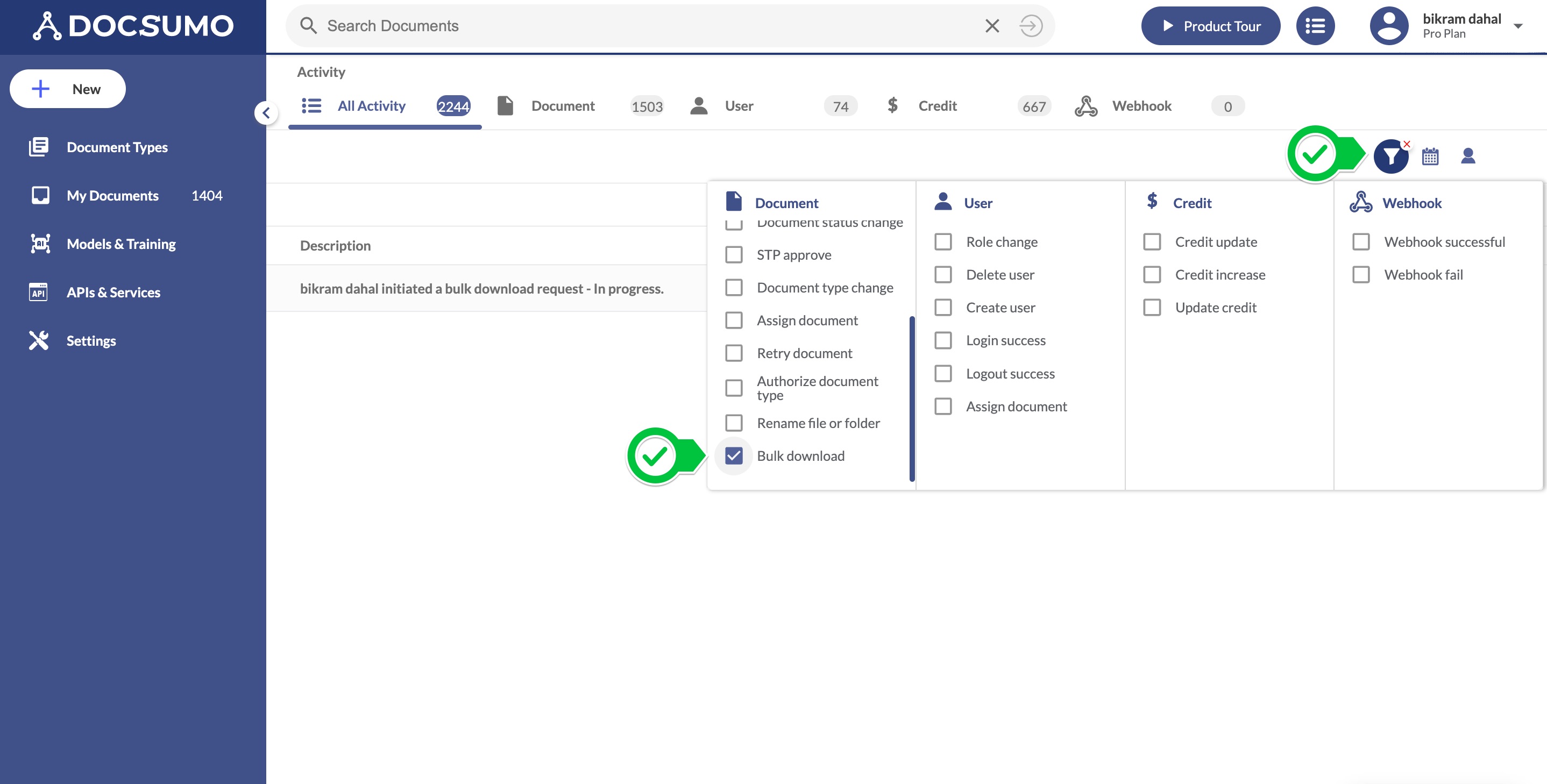Click the bulk download request activity row

[x=486, y=288]
